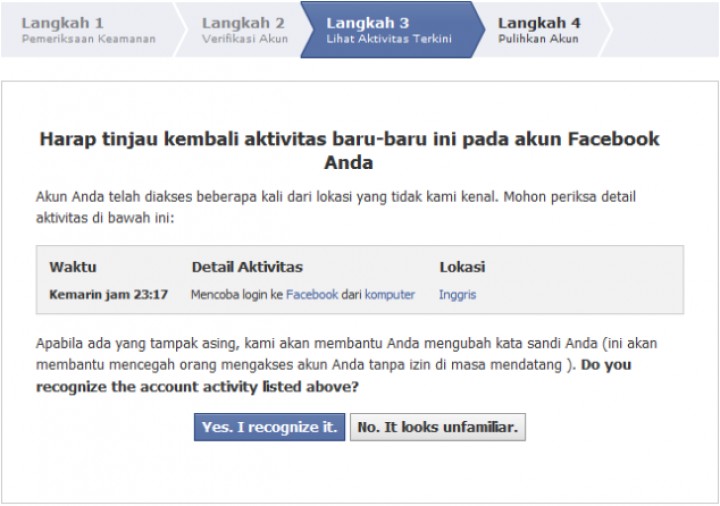
Task: Open the Inggris location link
Action: click(457, 295)
